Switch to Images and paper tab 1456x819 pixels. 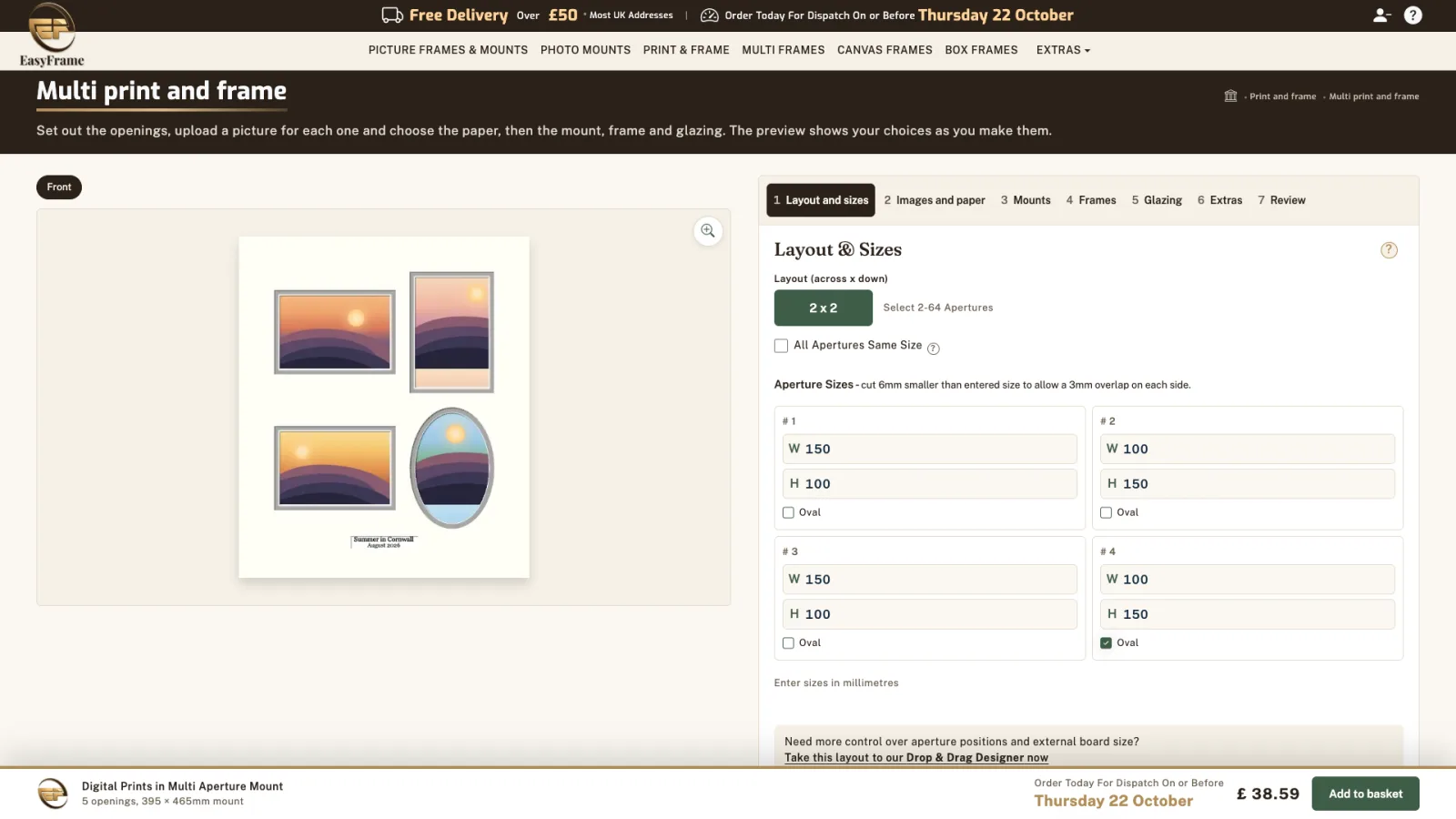point(935,200)
